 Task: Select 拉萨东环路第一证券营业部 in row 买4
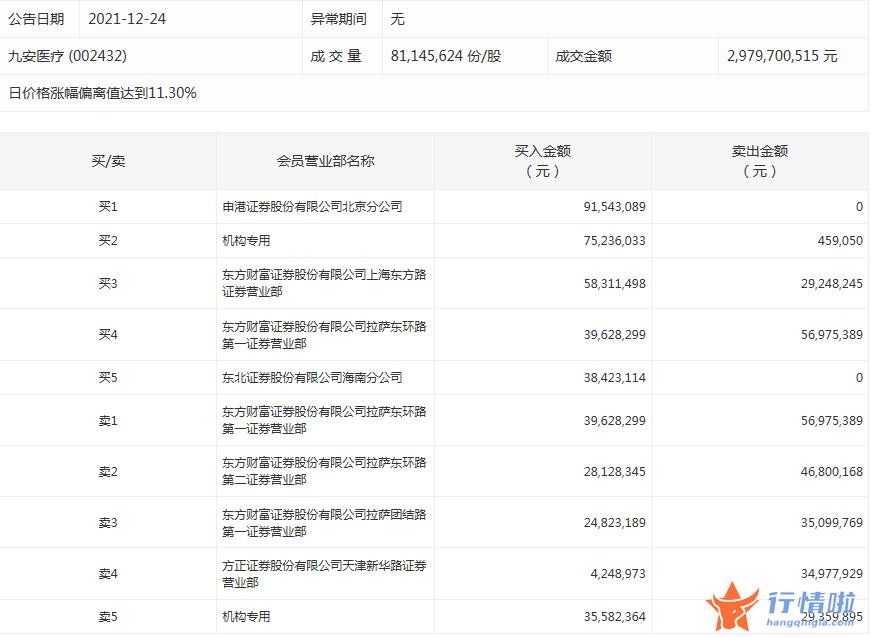(324, 335)
